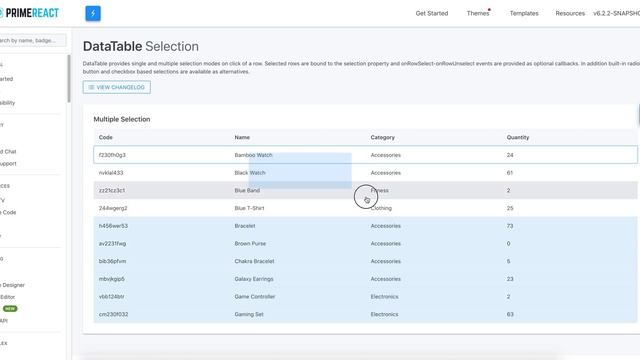640x360 pixels.
Task: Click the Black Watch name cell
Action: (x=250, y=173)
